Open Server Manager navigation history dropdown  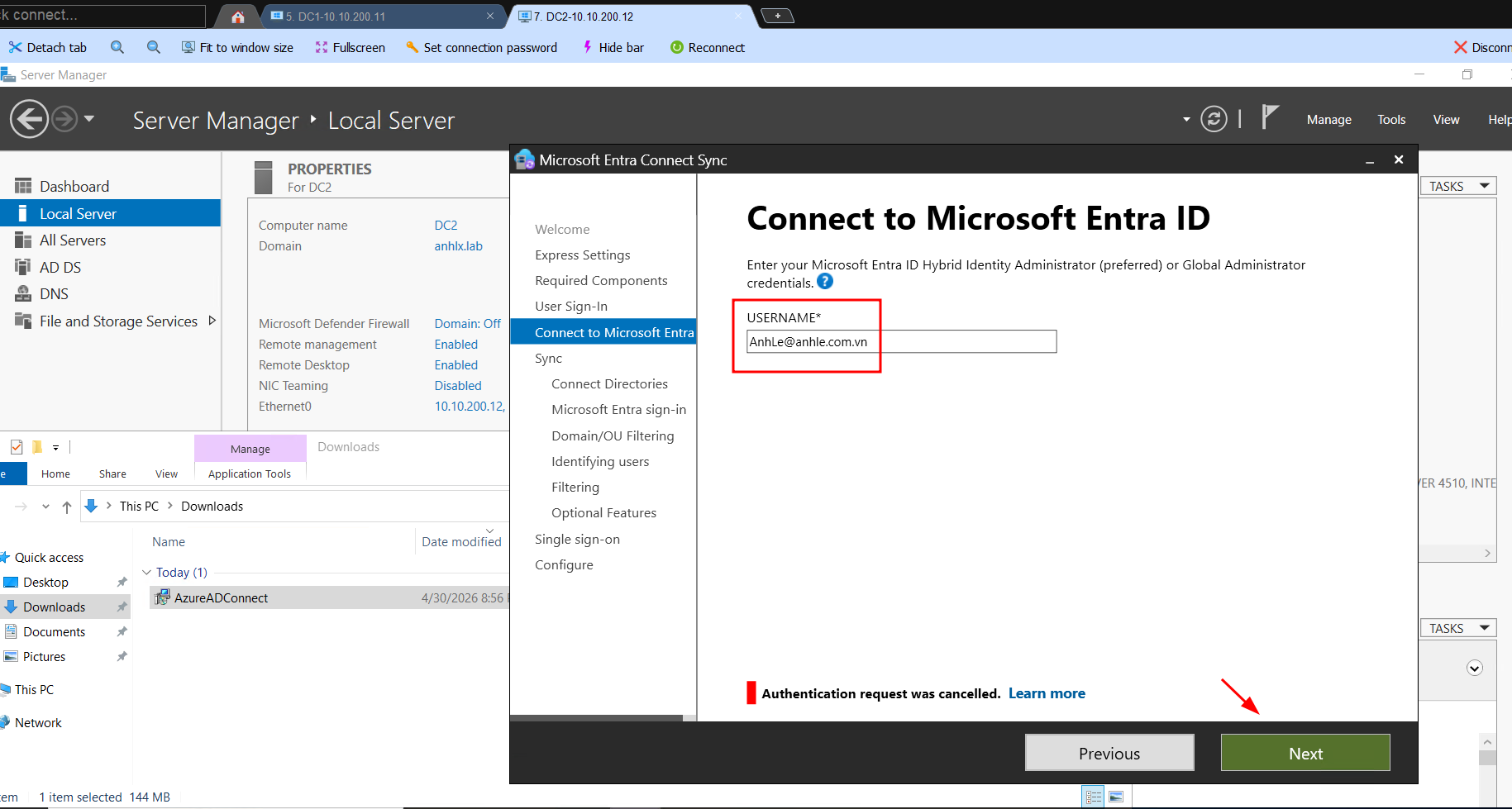88,119
